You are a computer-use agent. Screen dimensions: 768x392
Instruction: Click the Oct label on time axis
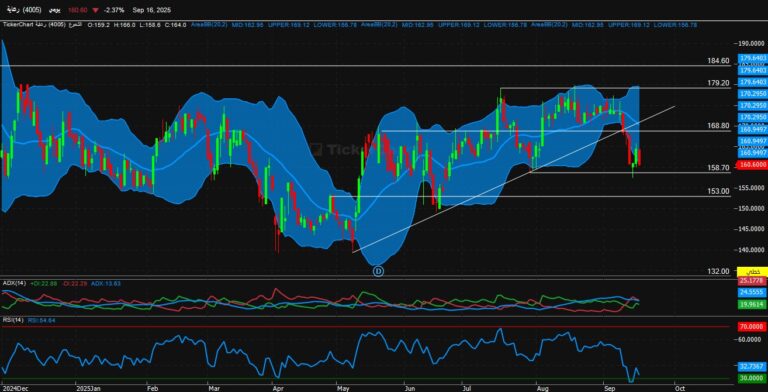coord(679,387)
